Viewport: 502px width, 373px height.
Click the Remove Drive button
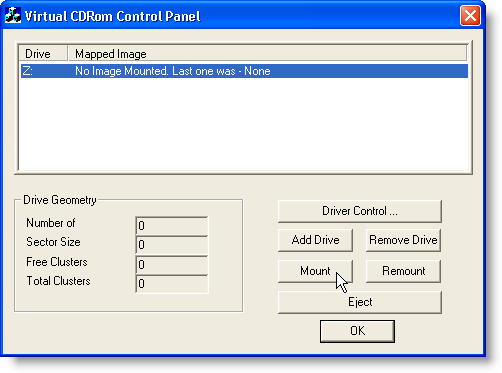[403, 240]
